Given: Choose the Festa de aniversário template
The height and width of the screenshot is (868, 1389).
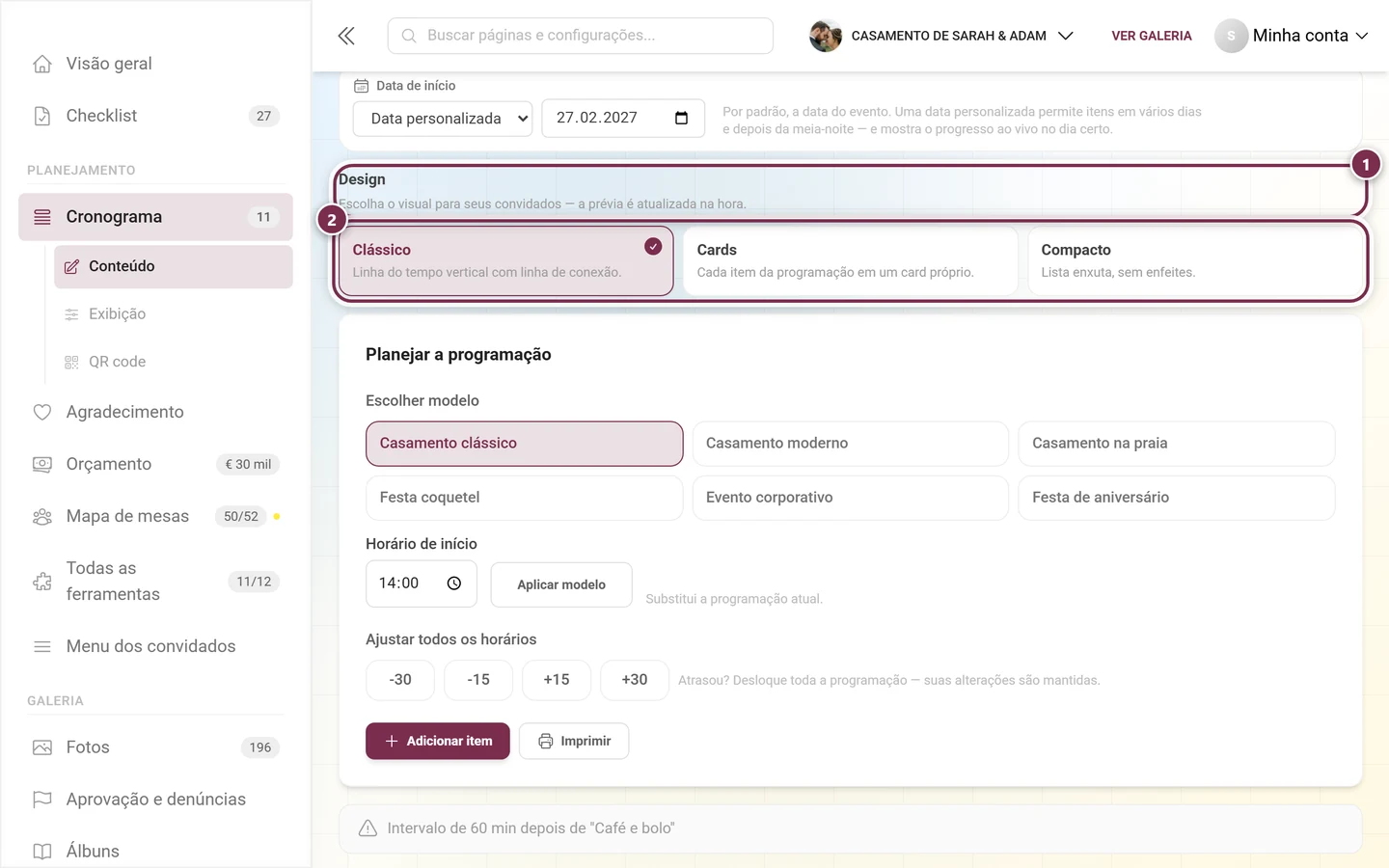Looking at the screenshot, I should coord(1177,498).
